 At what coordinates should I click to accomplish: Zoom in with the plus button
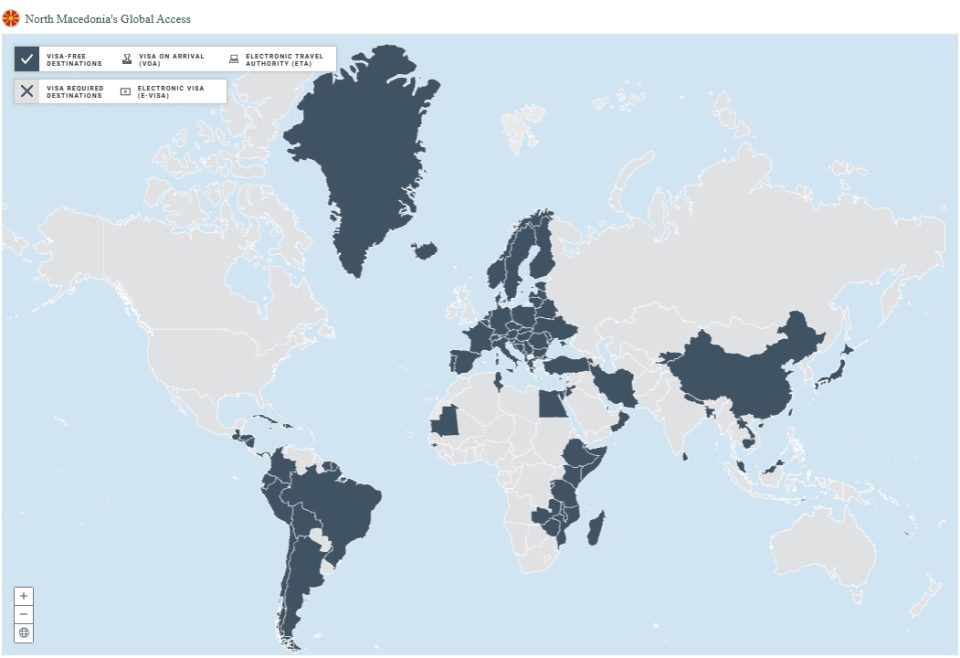pos(24,595)
